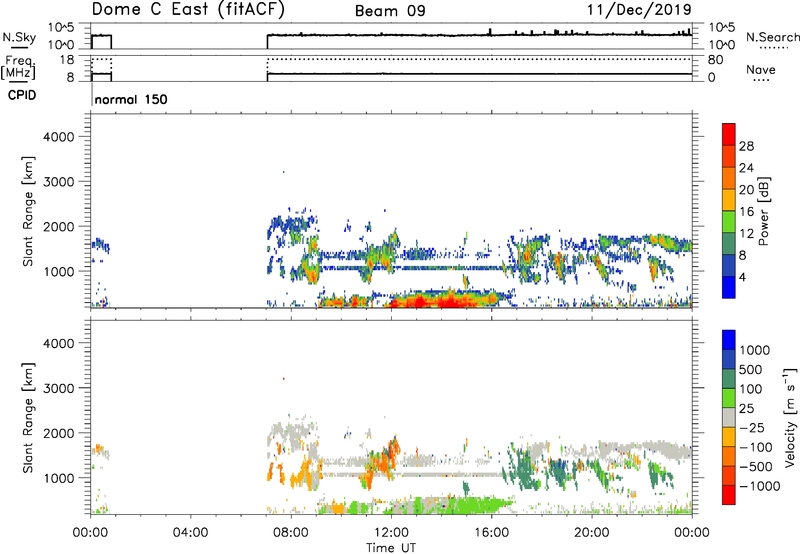Select red bottom segment of velocity colorbar
The width and height of the screenshot is (800, 554).
[x=729, y=495]
